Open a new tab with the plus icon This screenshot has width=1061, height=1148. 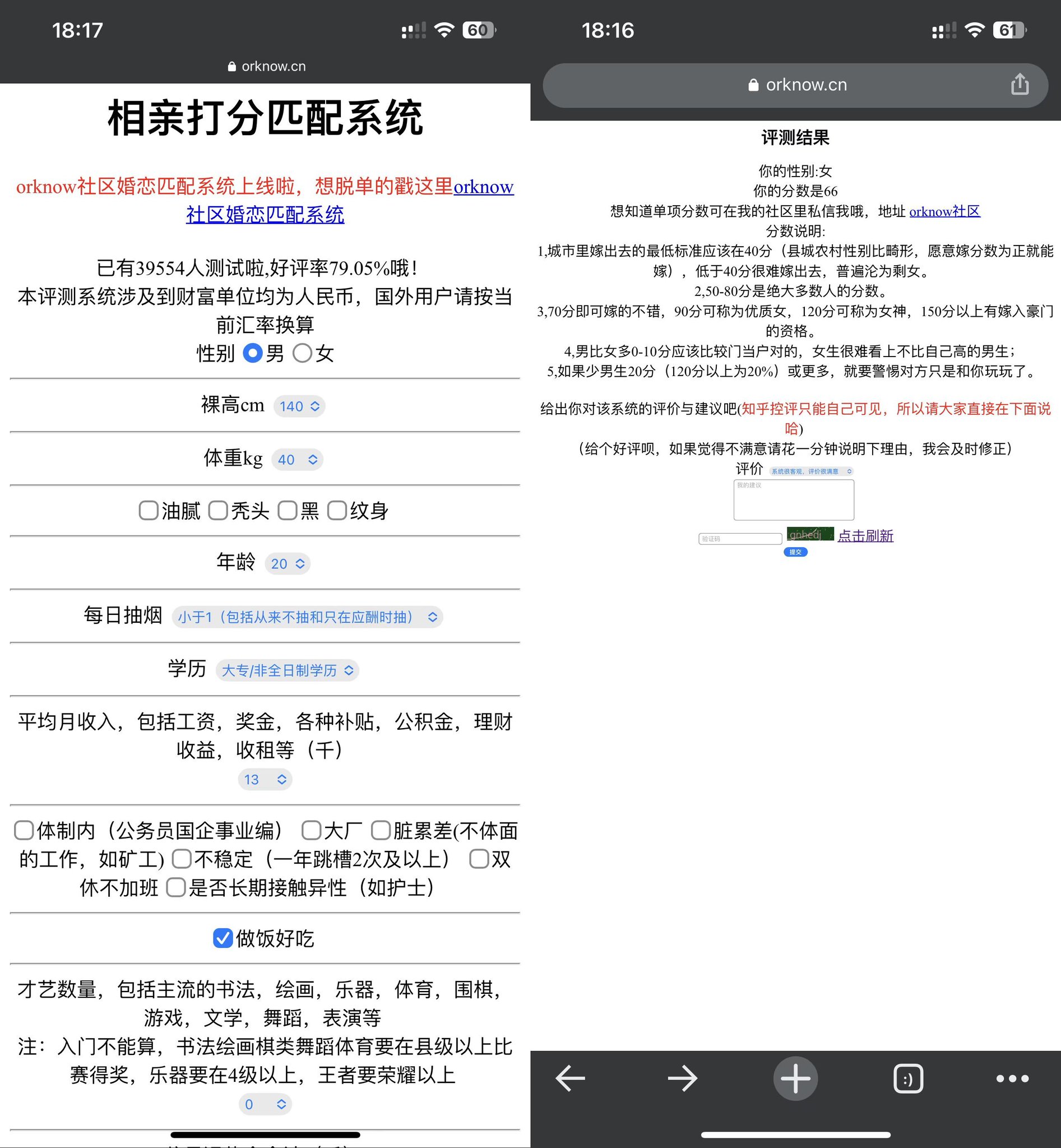(795, 1078)
